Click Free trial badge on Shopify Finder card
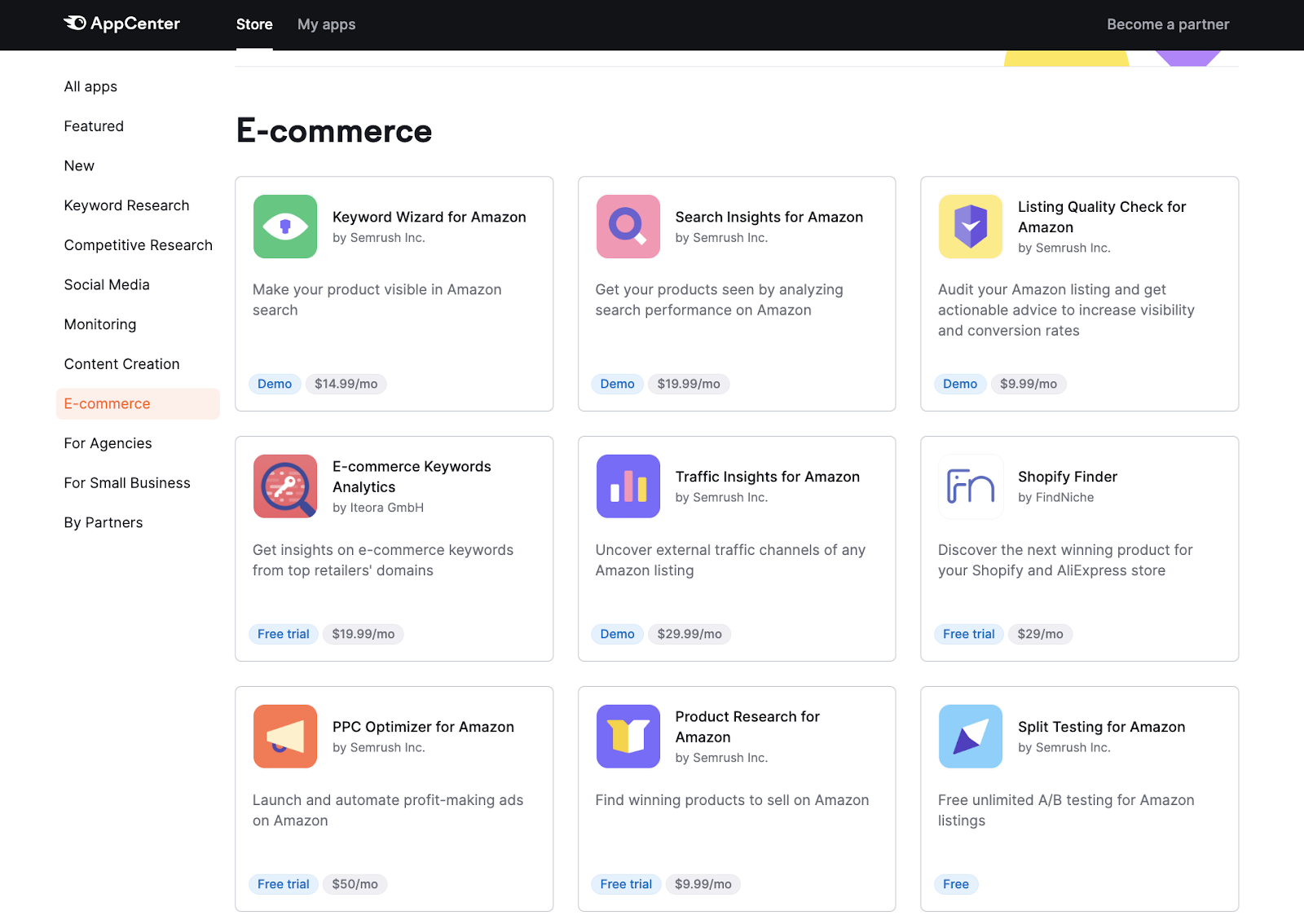Image resolution: width=1304 pixels, height=924 pixels. click(969, 634)
